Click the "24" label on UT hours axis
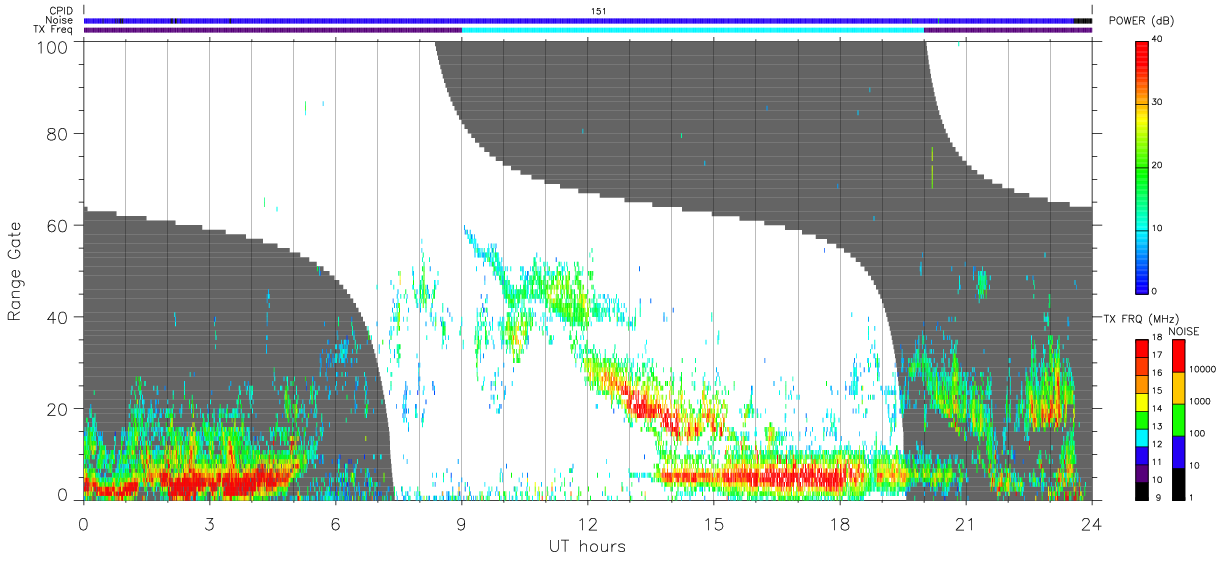The width and height of the screenshot is (1228, 567). (1091, 523)
